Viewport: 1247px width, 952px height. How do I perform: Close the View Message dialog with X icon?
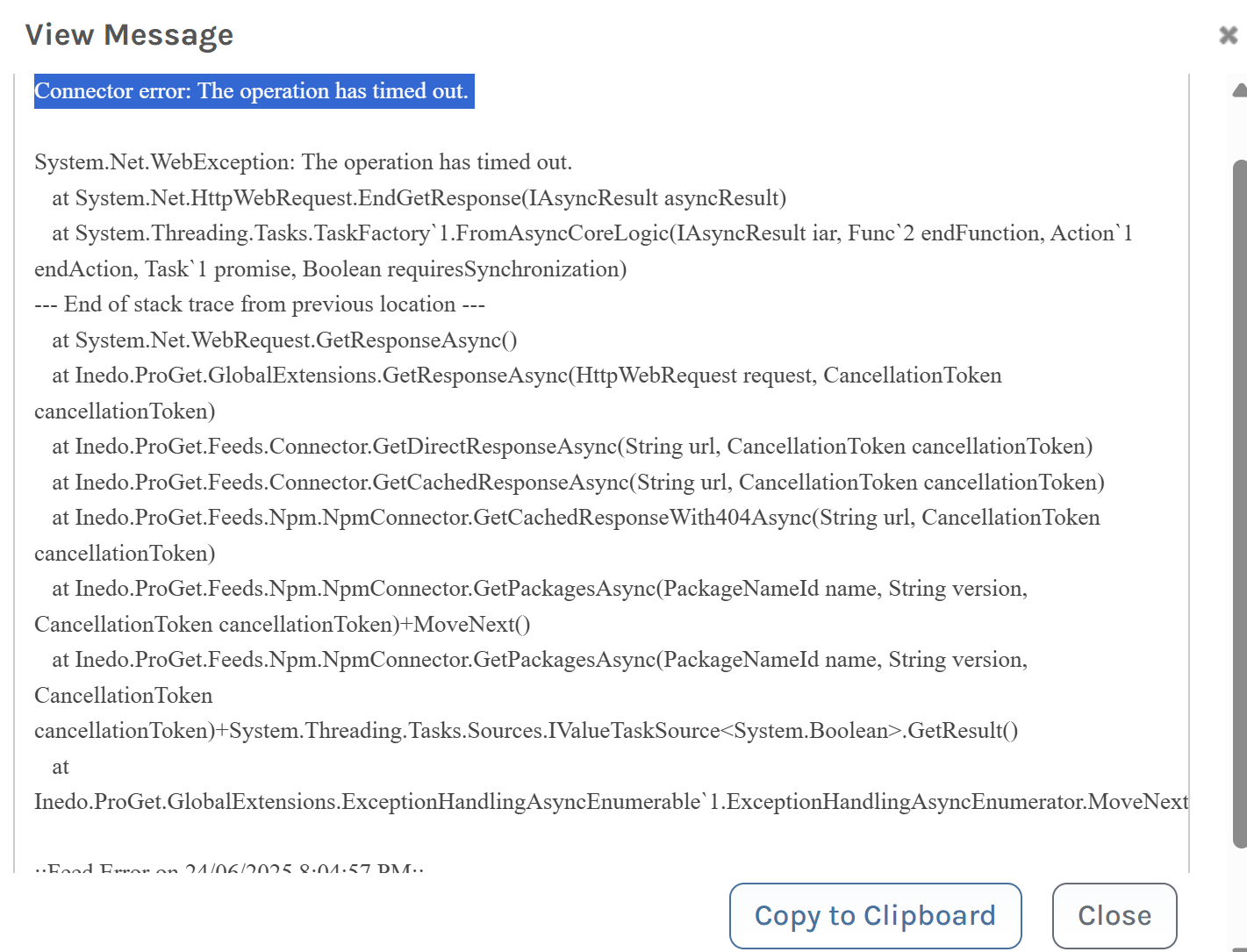pyautogui.click(x=1228, y=35)
